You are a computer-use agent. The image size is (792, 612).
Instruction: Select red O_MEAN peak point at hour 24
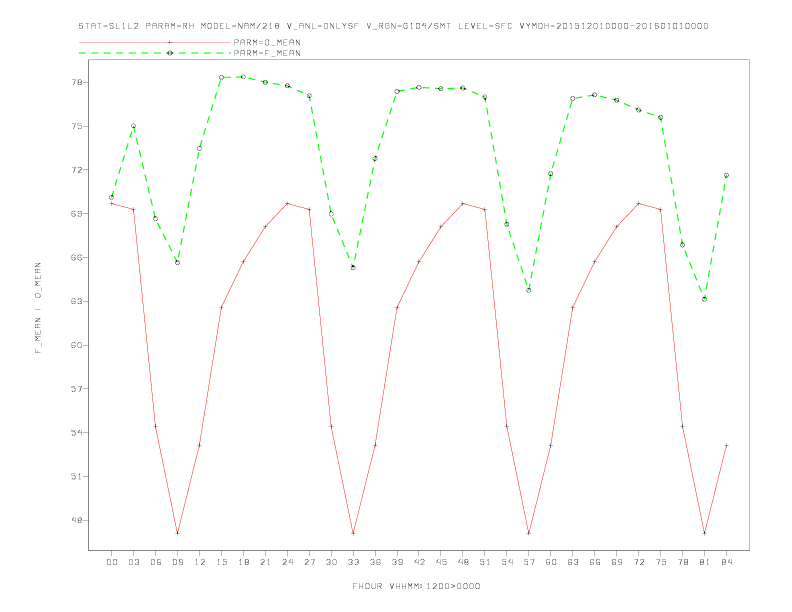[287, 203]
